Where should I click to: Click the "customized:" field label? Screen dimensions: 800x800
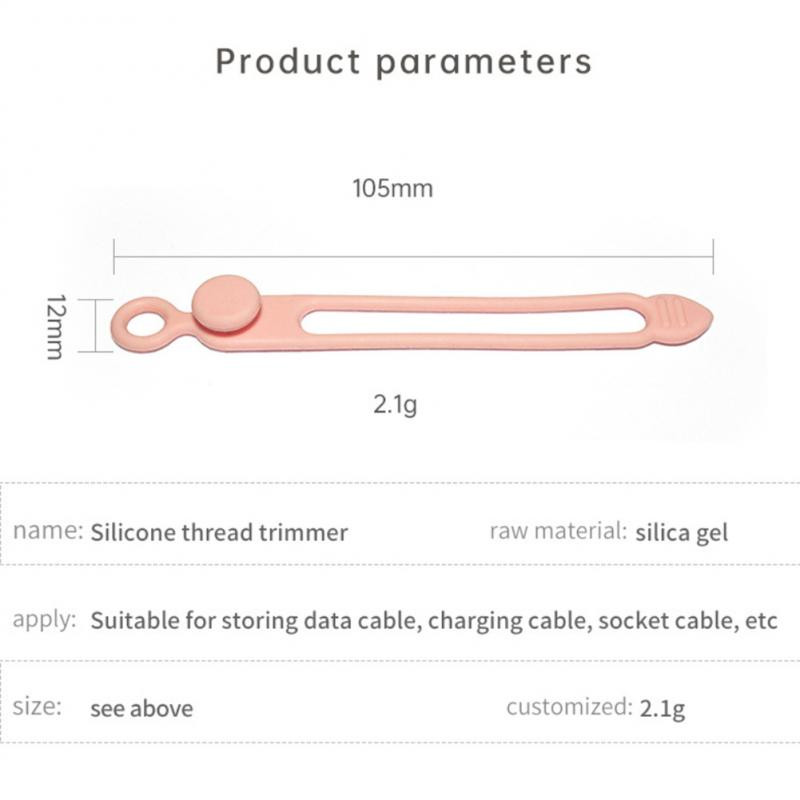[569, 708]
